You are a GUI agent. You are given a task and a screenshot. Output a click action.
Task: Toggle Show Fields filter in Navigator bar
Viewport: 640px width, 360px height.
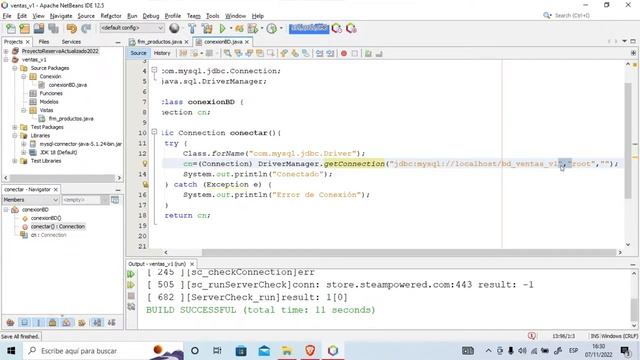click(x=24, y=323)
